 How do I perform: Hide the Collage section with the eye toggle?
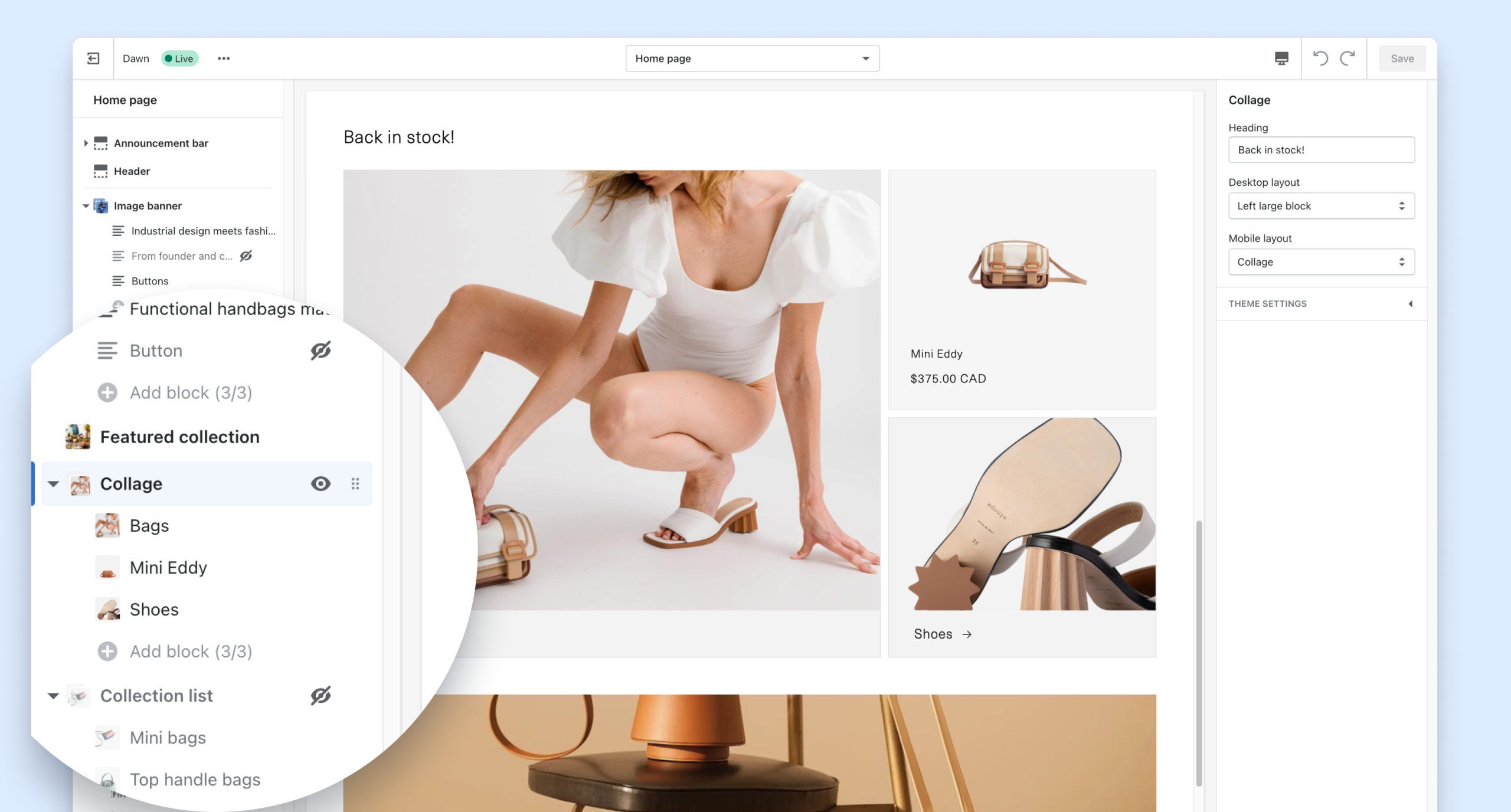(x=320, y=483)
